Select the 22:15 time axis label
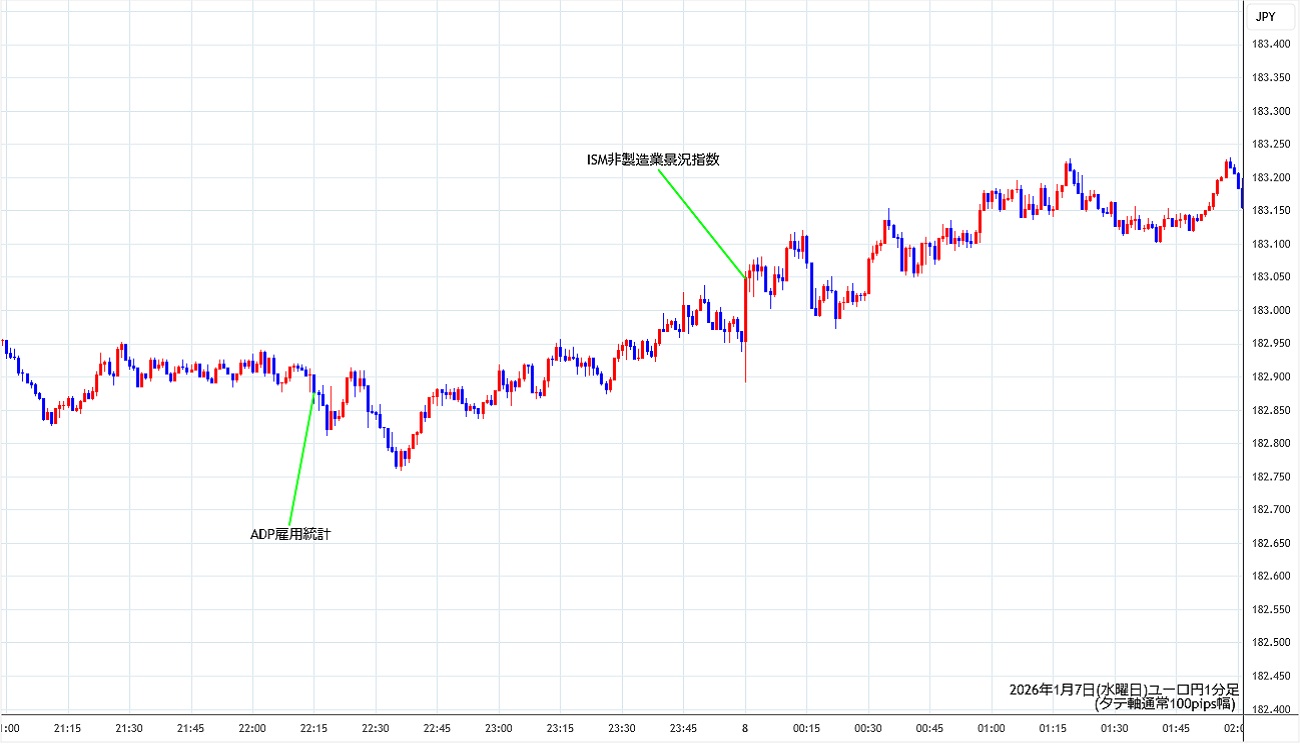 click(x=314, y=728)
